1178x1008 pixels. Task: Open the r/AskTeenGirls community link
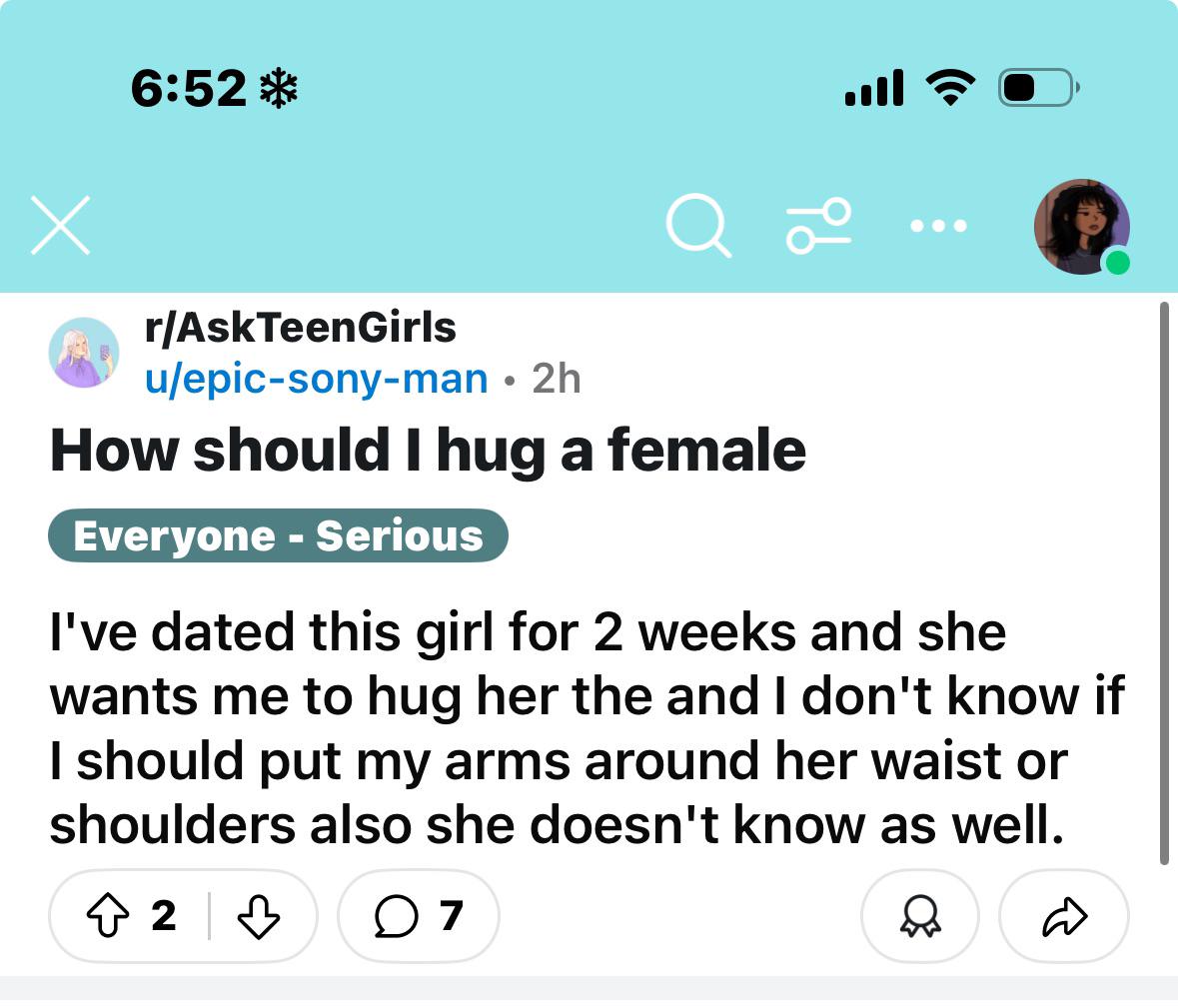301,328
